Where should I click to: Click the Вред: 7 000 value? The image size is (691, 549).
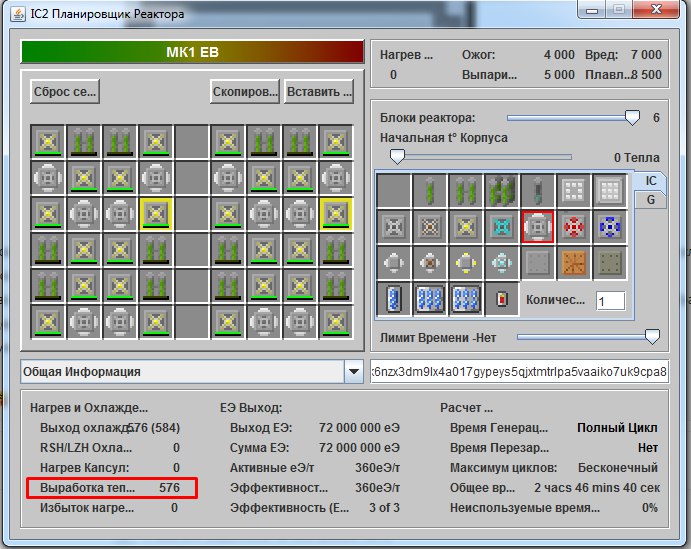[x=646, y=55]
